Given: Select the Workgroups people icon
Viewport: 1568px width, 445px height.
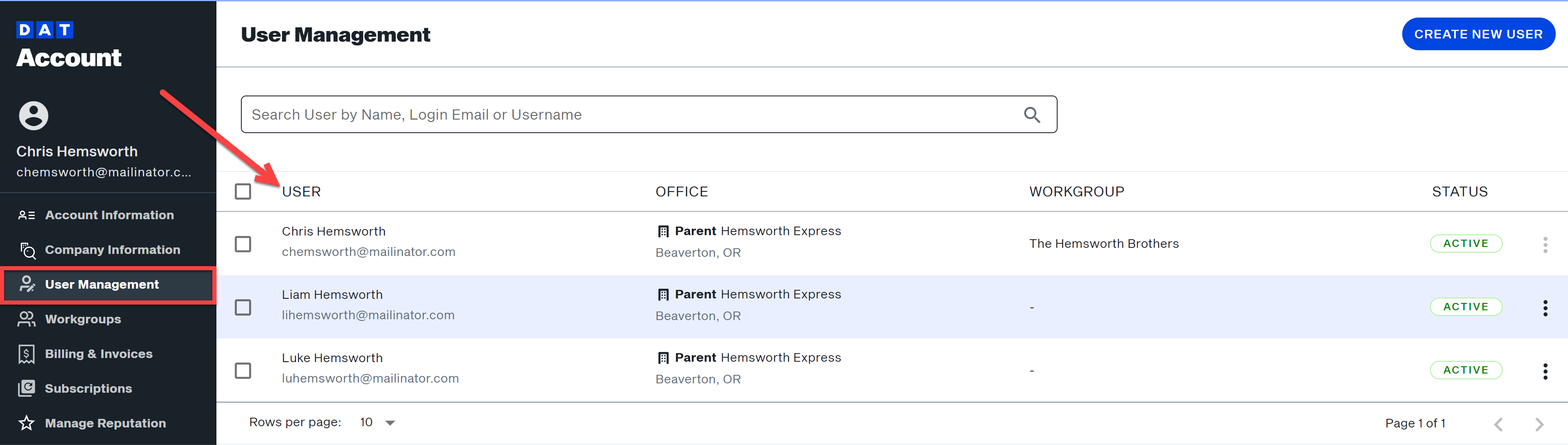Looking at the screenshot, I should click(27, 319).
